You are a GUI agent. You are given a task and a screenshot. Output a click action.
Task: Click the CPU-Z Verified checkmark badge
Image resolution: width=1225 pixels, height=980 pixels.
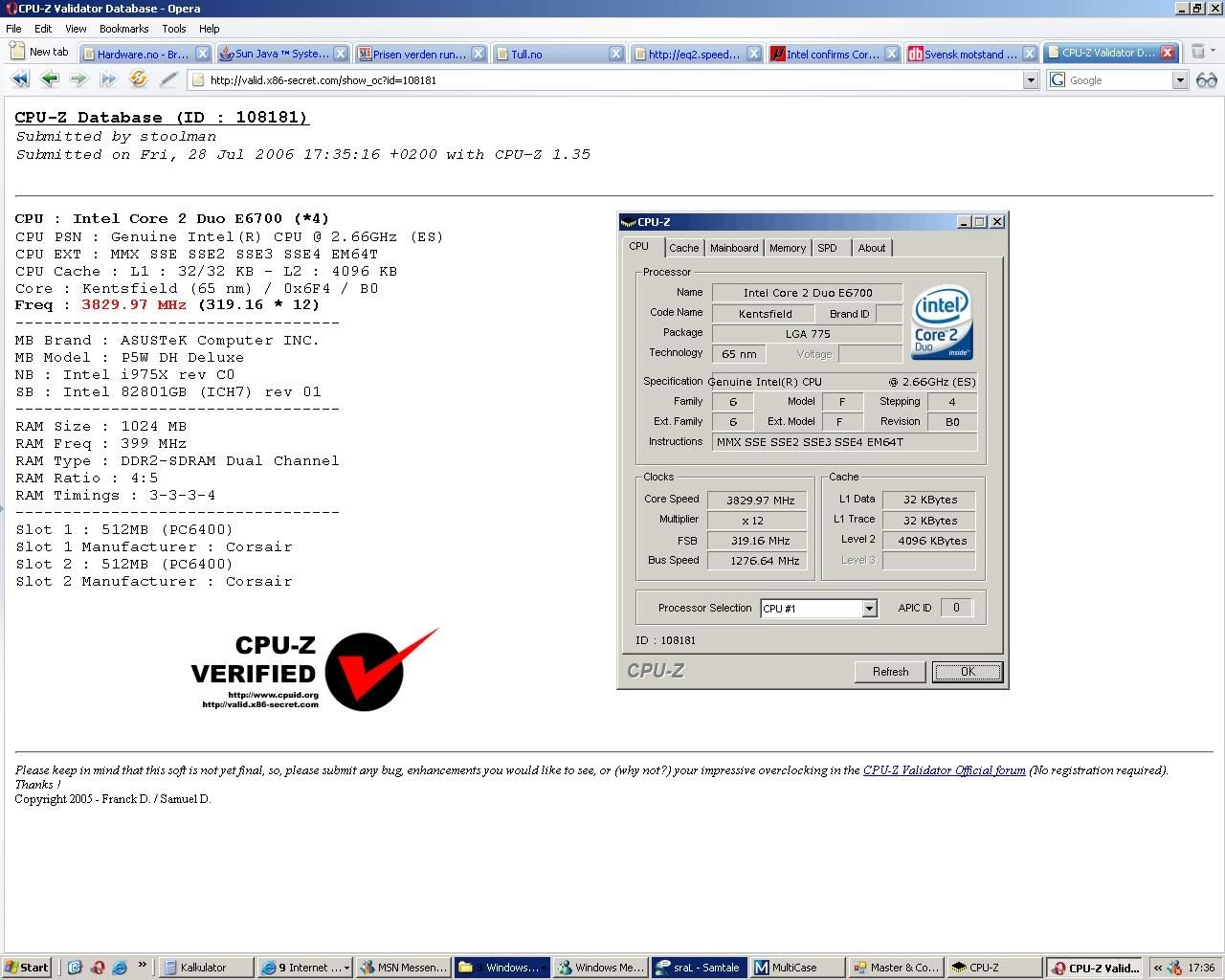click(x=315, y=670)
